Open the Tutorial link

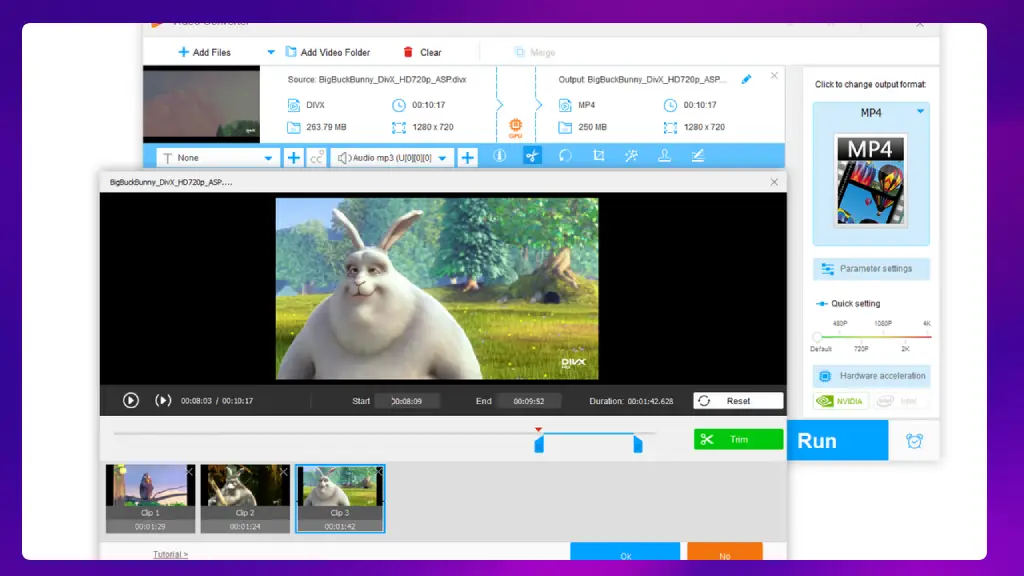click(x=170, y=554)
